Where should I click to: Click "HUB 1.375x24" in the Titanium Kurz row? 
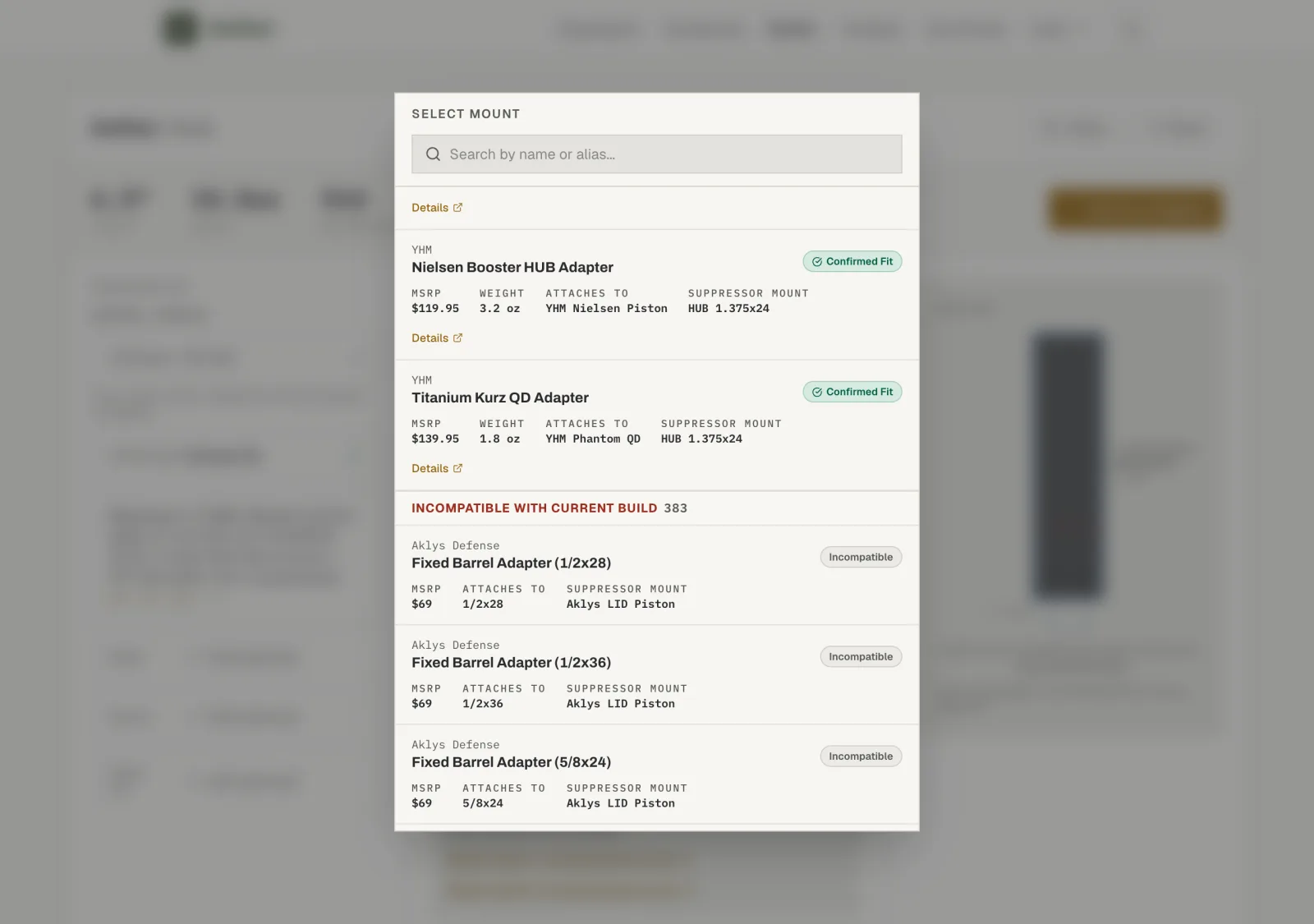[x=702, y=439]
